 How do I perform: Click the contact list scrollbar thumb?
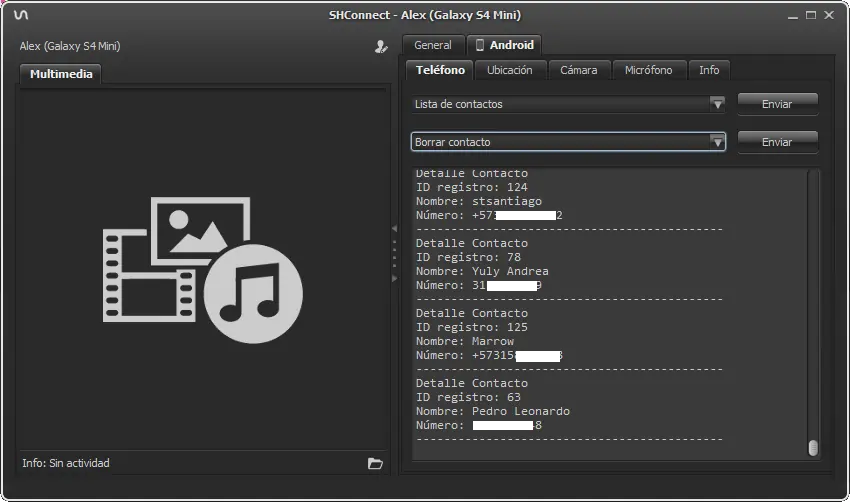(813, 448)
